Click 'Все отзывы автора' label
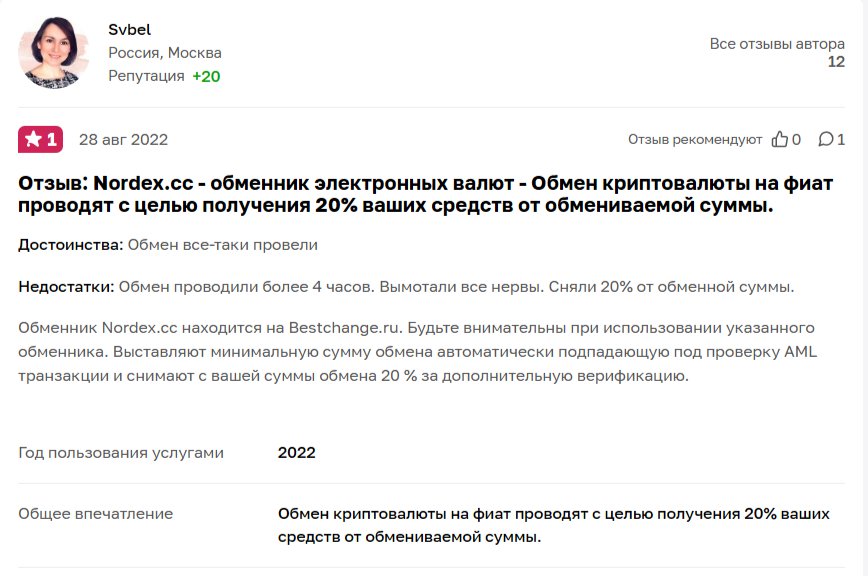The width and height of the screenshot is (868, 576). click(777, 44)
